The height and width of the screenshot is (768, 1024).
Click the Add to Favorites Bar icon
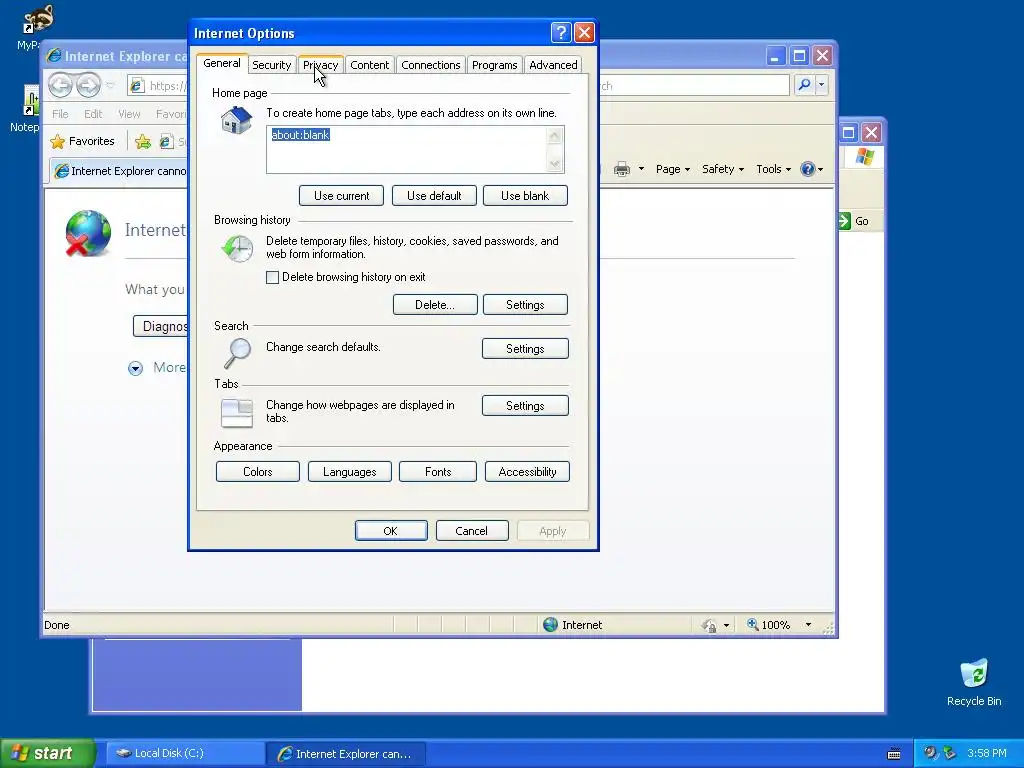[142, 141]
